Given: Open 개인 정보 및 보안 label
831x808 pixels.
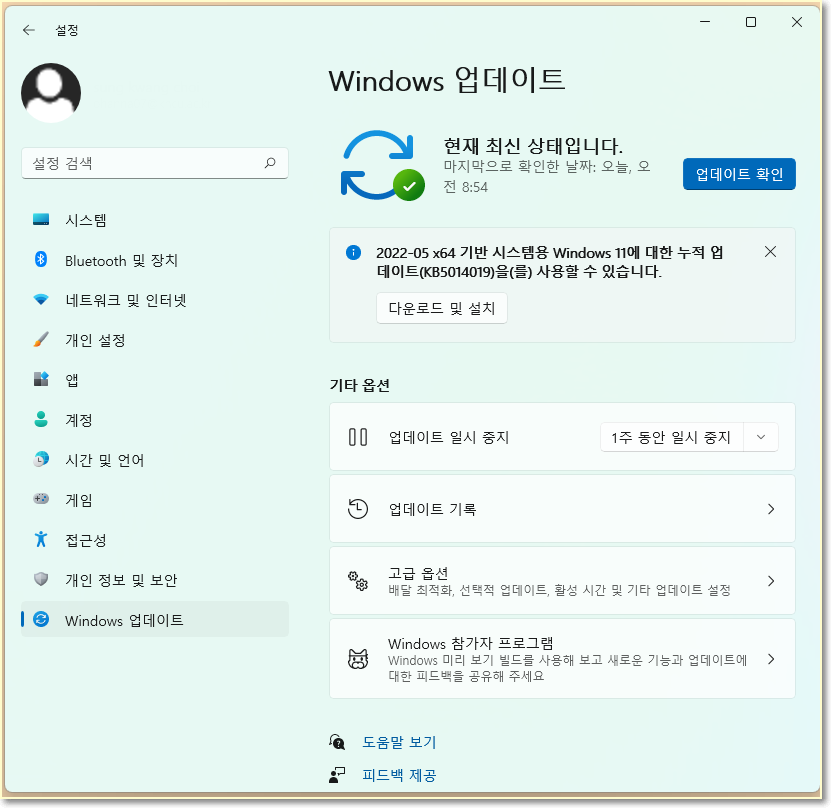Looking at the screenshot, I should 121,580.
